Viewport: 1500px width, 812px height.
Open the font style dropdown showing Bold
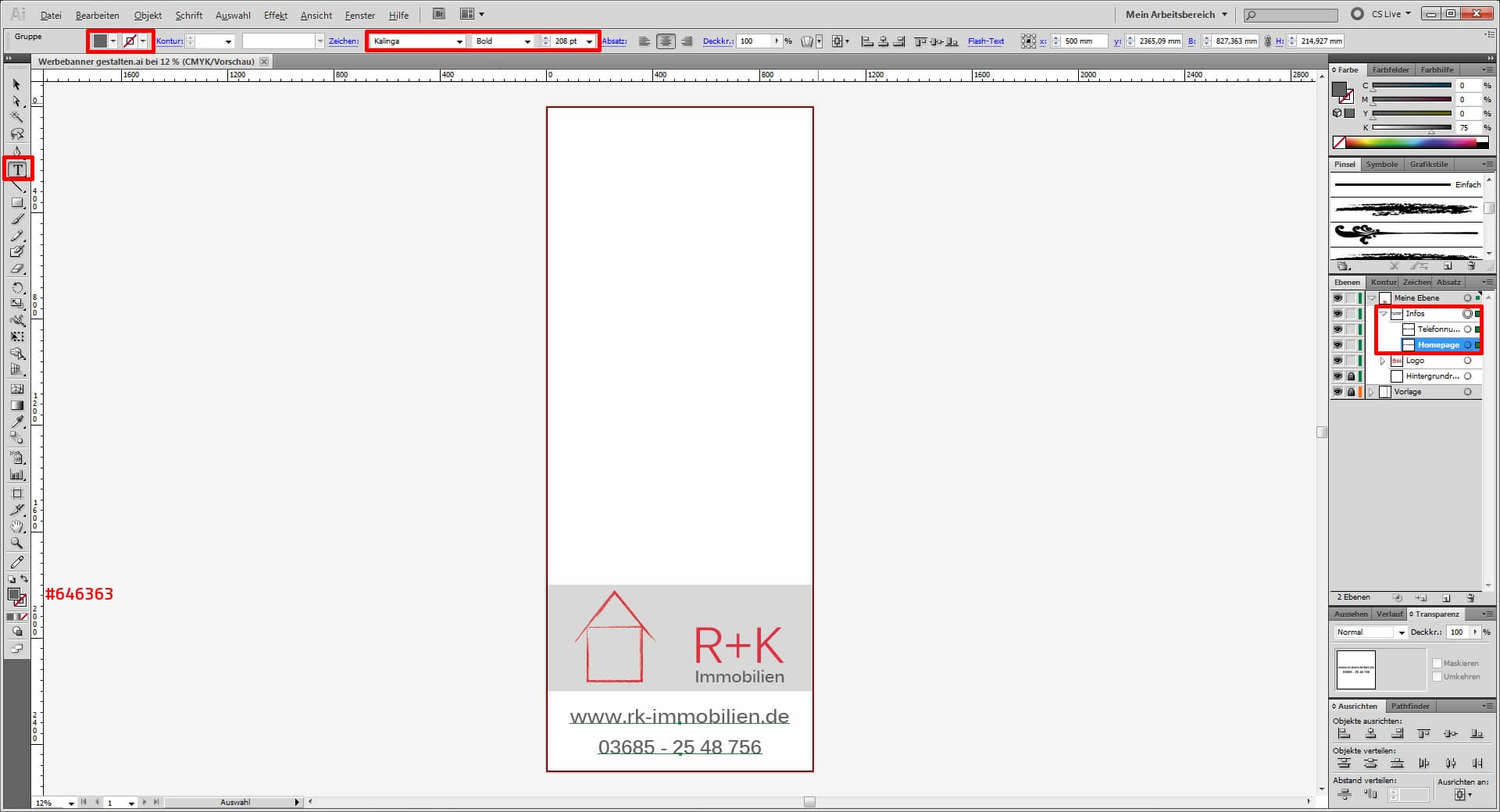point(527,41)
